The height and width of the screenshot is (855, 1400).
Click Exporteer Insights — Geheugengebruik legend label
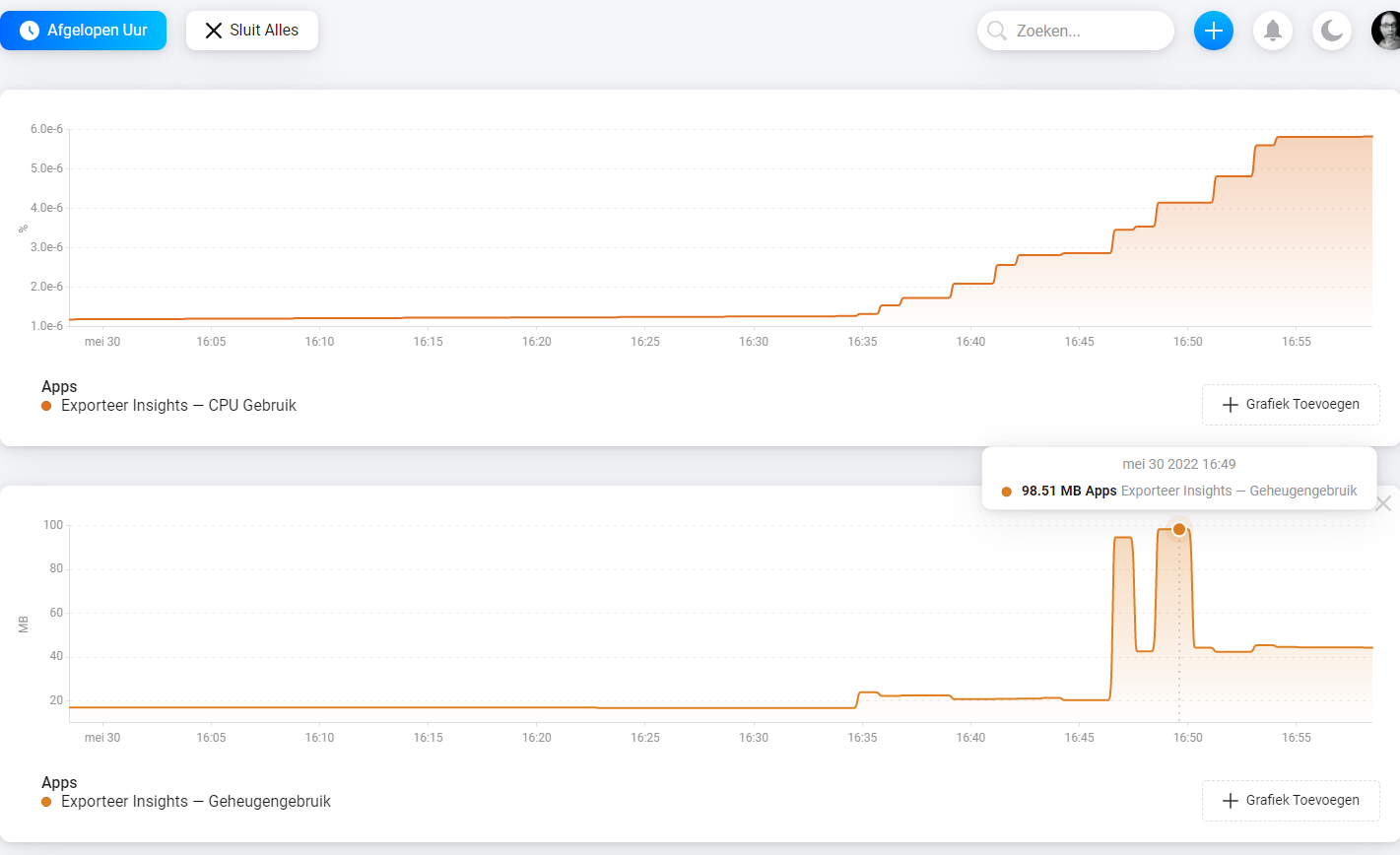coord(196,802)
